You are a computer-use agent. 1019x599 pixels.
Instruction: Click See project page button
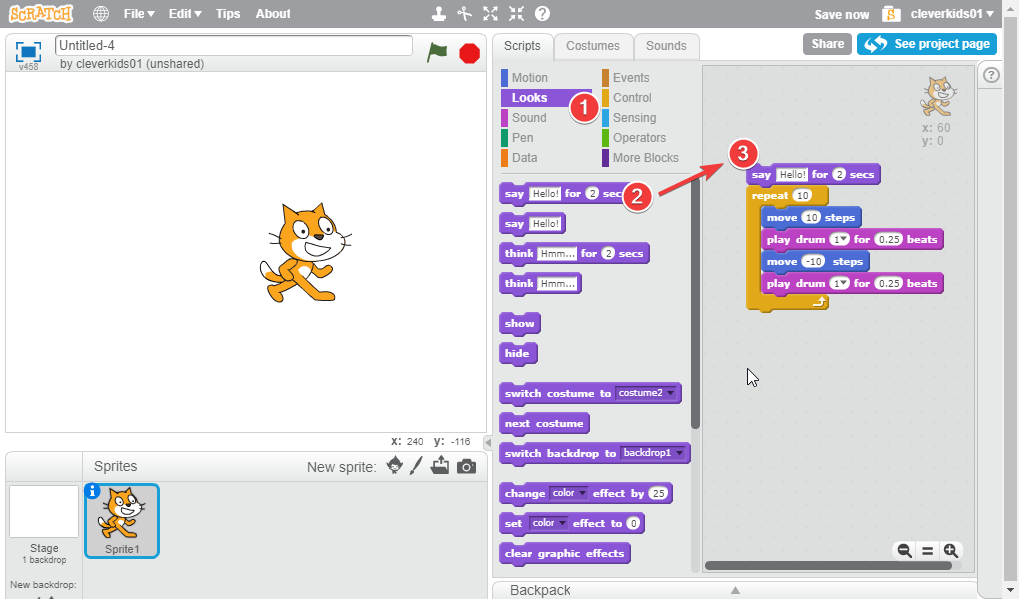point(927,44)
